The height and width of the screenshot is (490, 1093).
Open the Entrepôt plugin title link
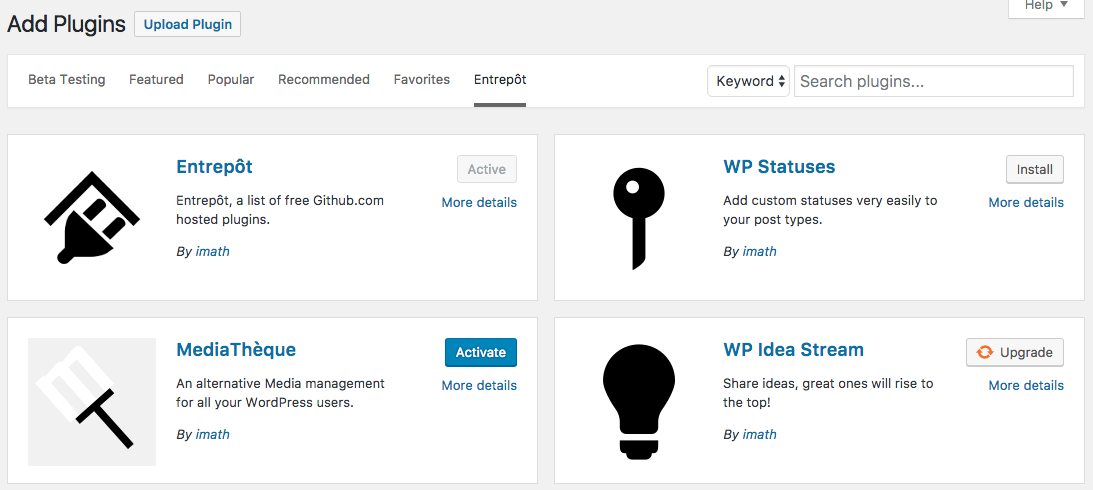(214, 167)
